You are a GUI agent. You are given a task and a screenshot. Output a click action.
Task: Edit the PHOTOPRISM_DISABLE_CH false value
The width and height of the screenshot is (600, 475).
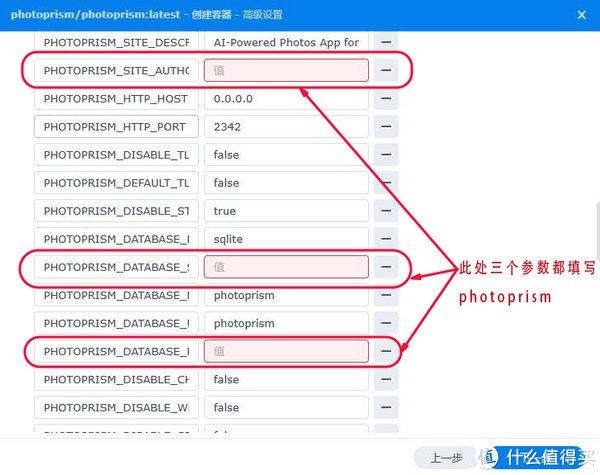click(x=286, y=379)
